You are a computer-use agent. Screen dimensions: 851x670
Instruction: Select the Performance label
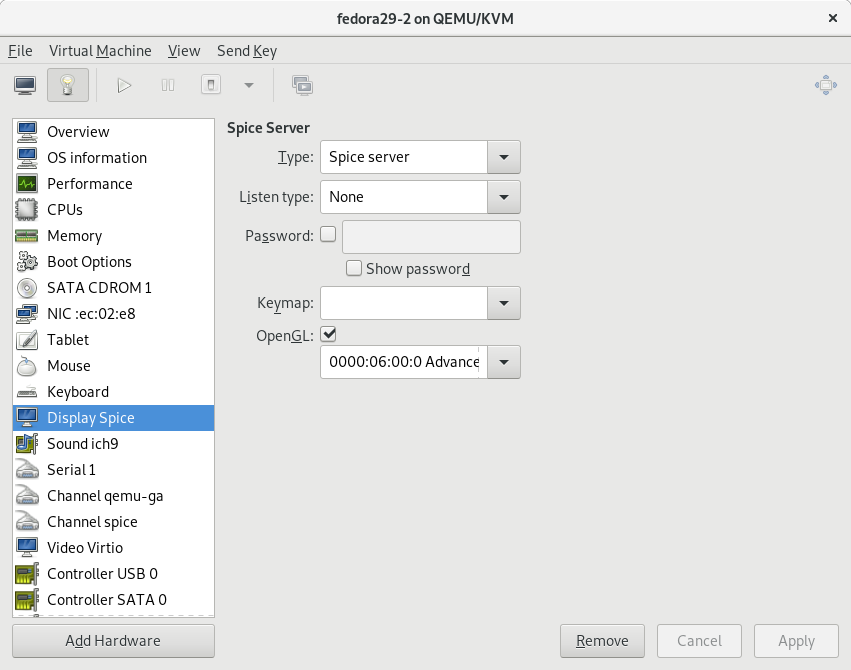(90, 184)
